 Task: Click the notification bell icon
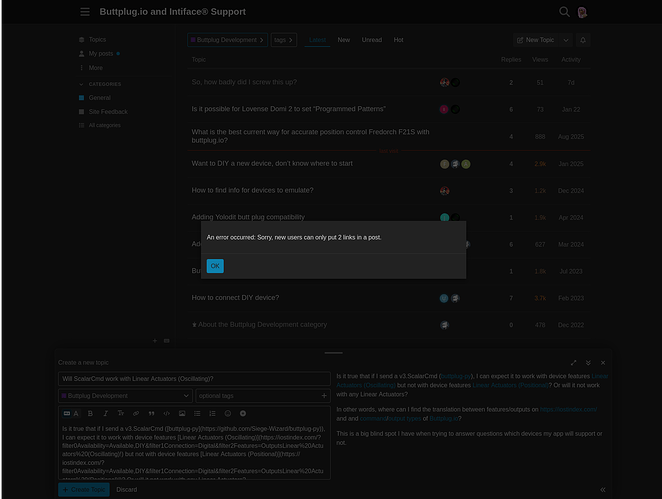pyautogui.click(x=583, y=40)
